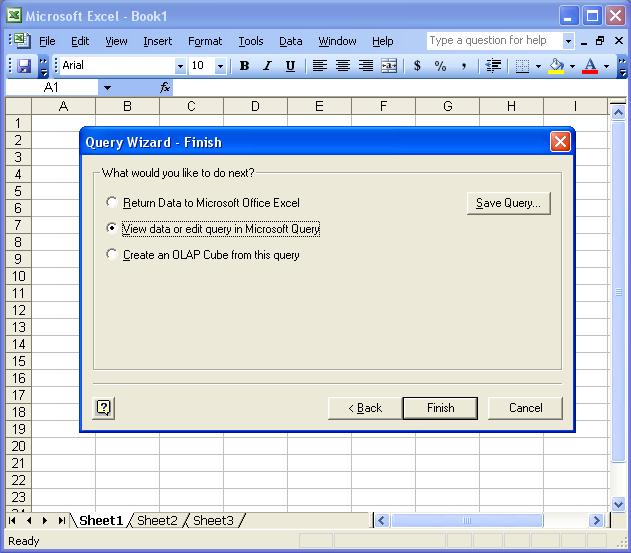Open the Data menu
631x553 pixels.
tap(291, 41)
